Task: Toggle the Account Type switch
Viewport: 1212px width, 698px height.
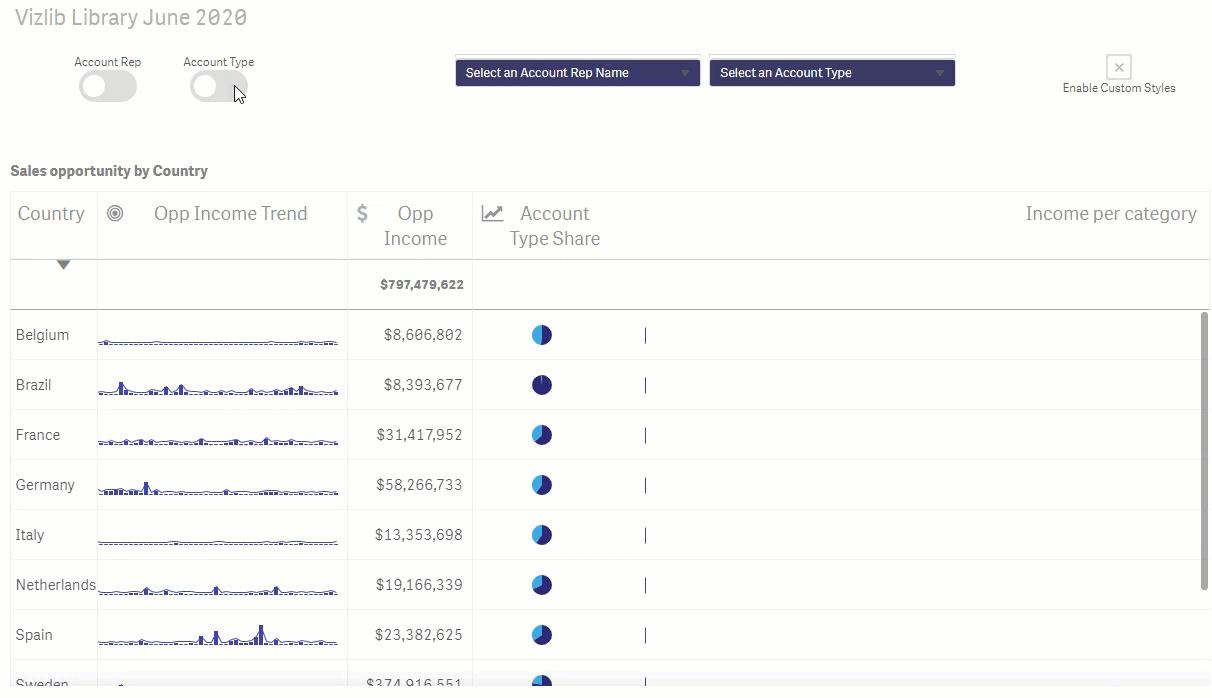Action: (219, 87)
